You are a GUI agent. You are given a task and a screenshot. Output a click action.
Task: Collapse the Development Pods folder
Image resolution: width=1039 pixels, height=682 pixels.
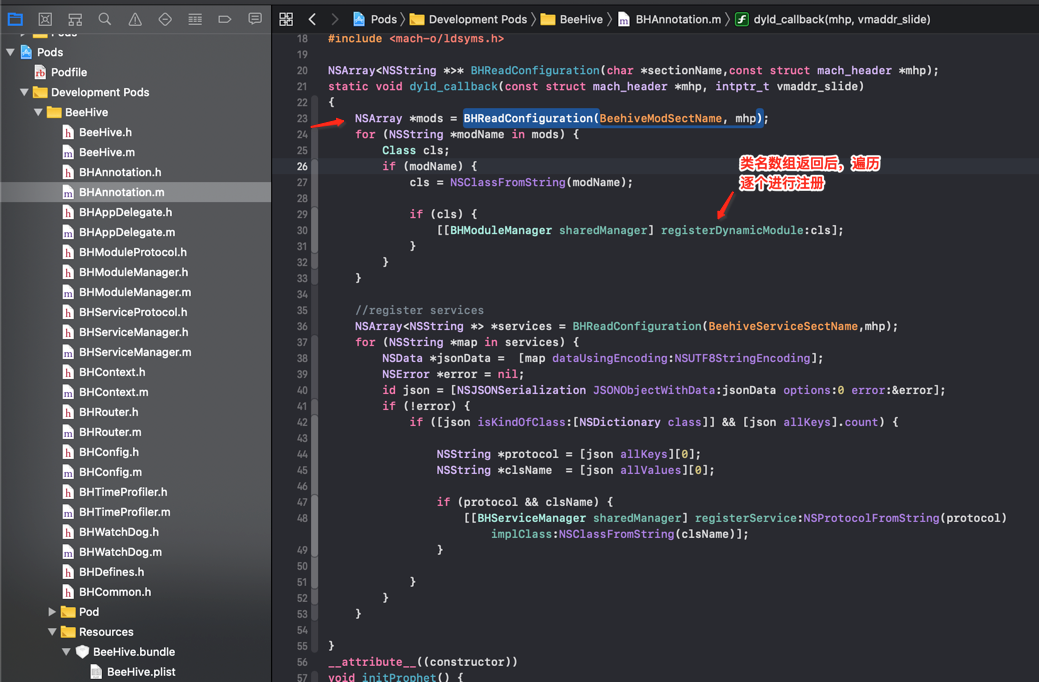(x=24, y=92)
